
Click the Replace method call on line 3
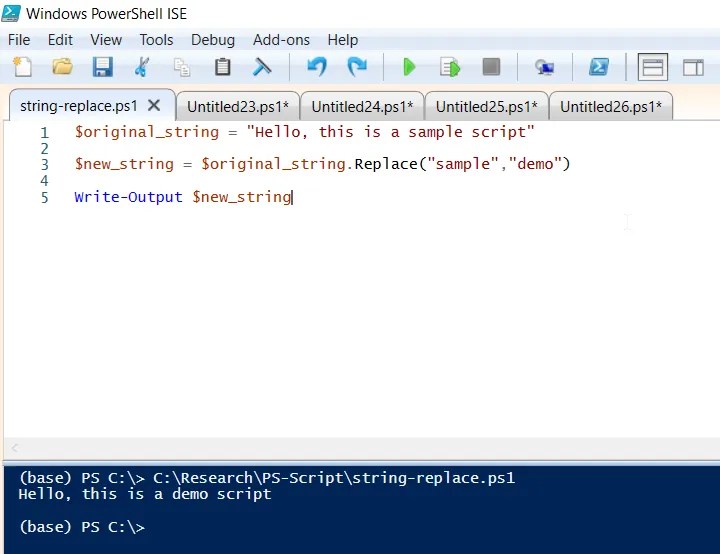(386, 164)
